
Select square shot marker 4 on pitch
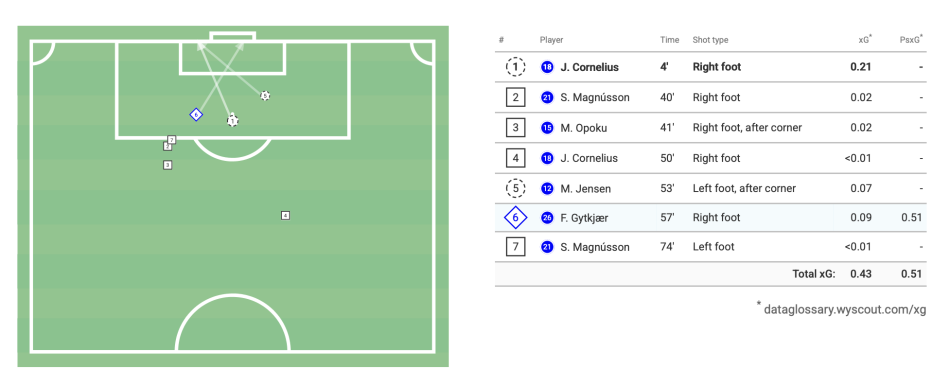click(285, 215)
